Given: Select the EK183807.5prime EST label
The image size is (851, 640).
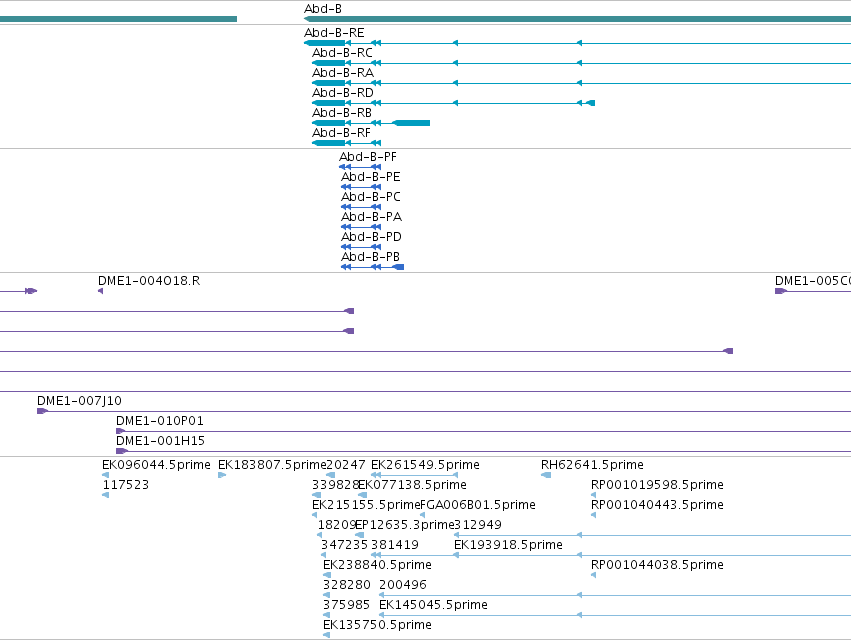Looking at the screenshot, I should click(272, 465).
